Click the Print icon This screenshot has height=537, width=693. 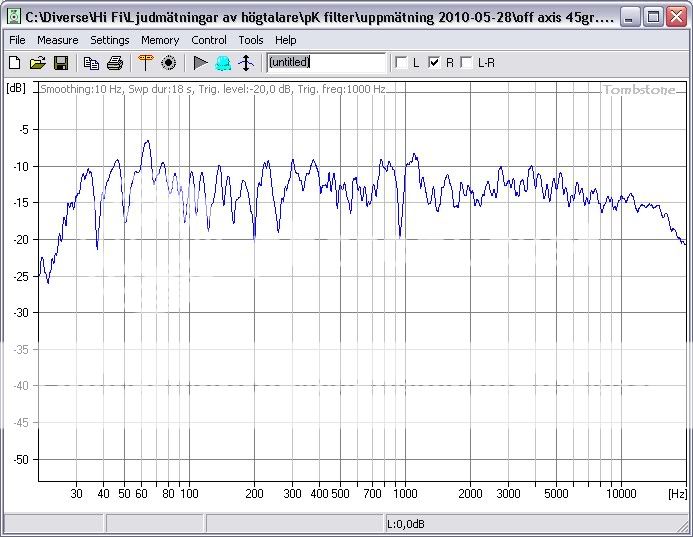click(x=114, y=63)
